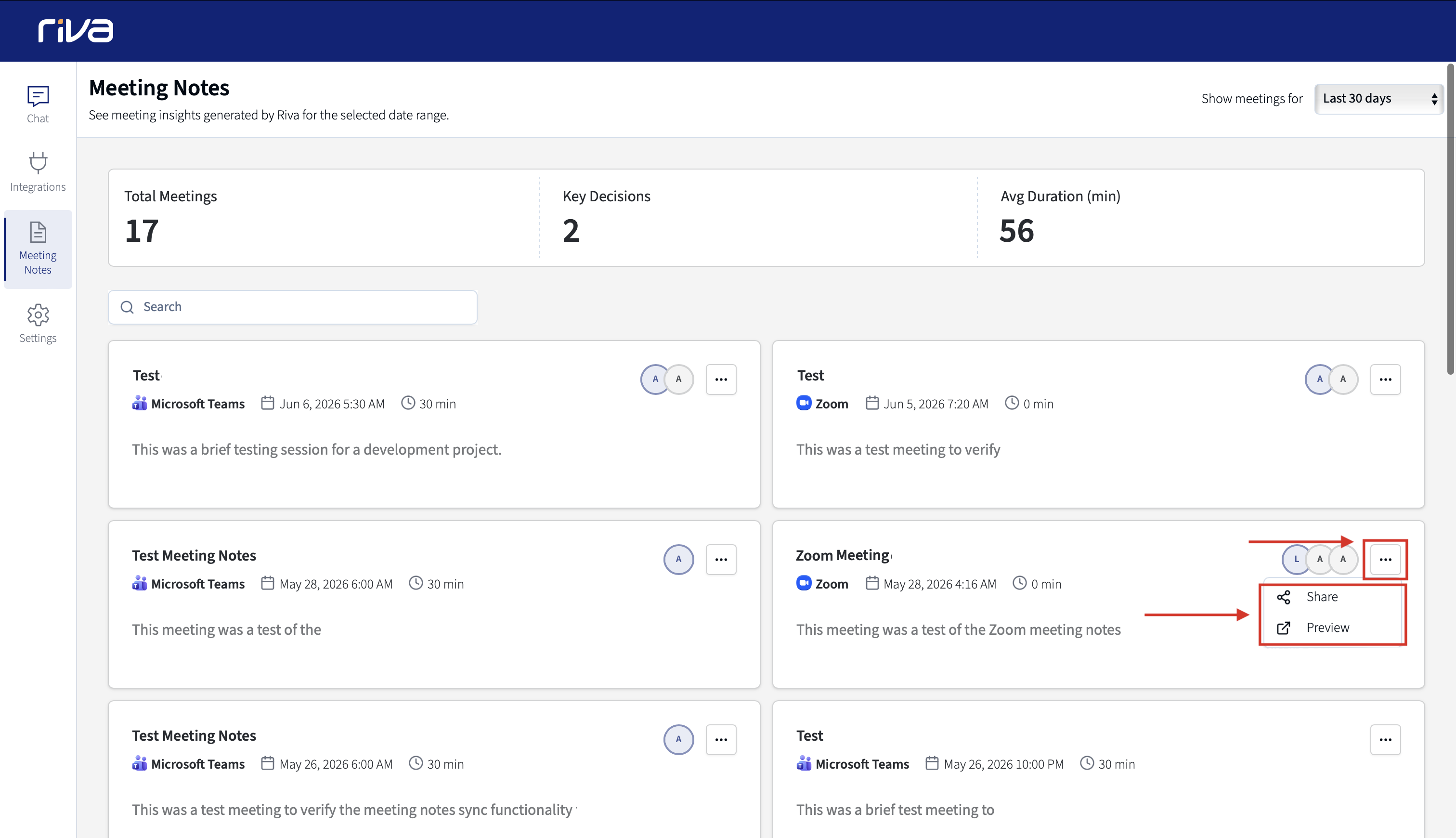Screen dimensions: 1456x838
Task: Open May 26 10:00 PM Test title
Action: point(809,736)
